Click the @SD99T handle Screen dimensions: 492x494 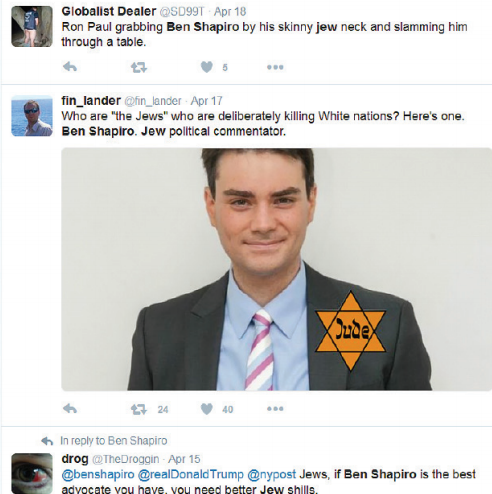click(x=182, y=12)
